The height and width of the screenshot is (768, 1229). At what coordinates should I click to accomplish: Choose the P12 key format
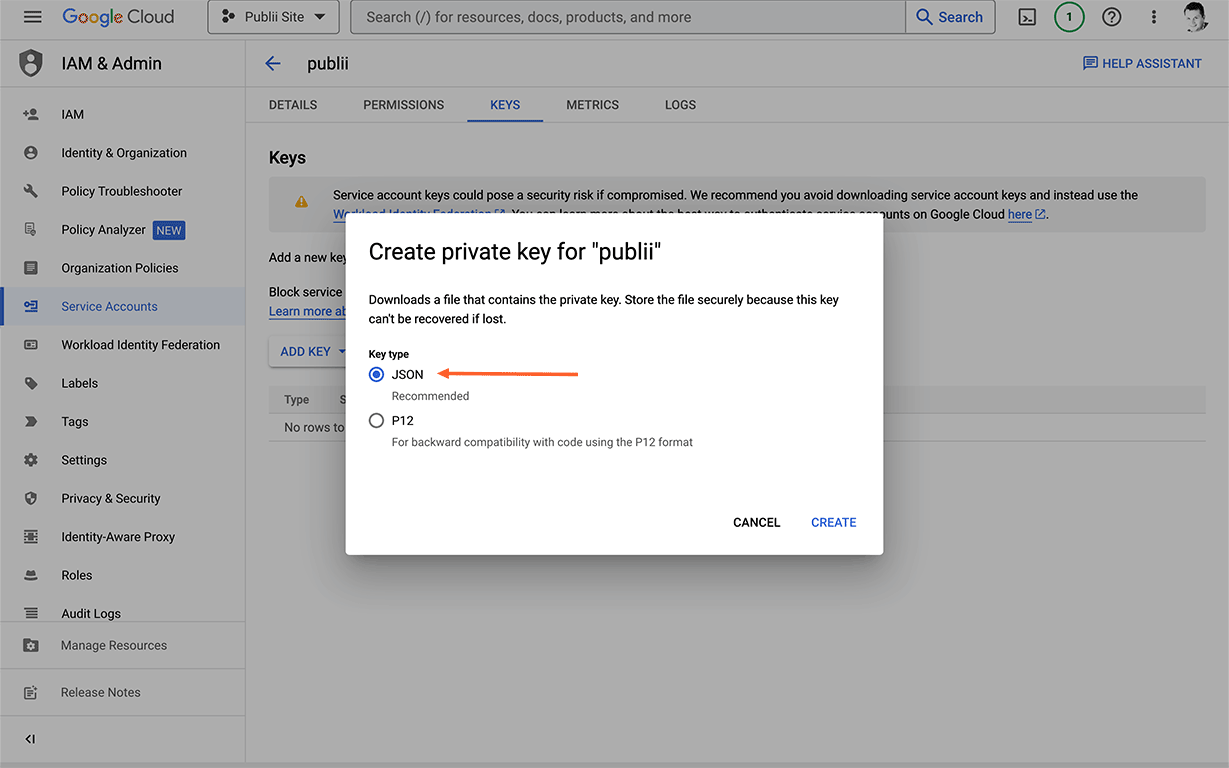[376, 420]
